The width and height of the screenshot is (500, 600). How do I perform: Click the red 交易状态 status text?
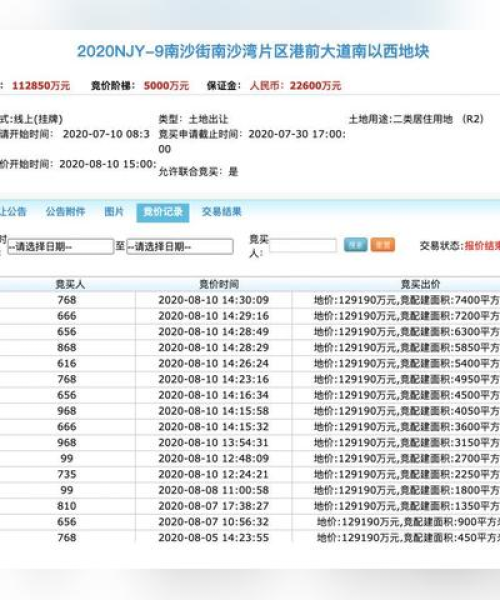[x=482, y=246]
